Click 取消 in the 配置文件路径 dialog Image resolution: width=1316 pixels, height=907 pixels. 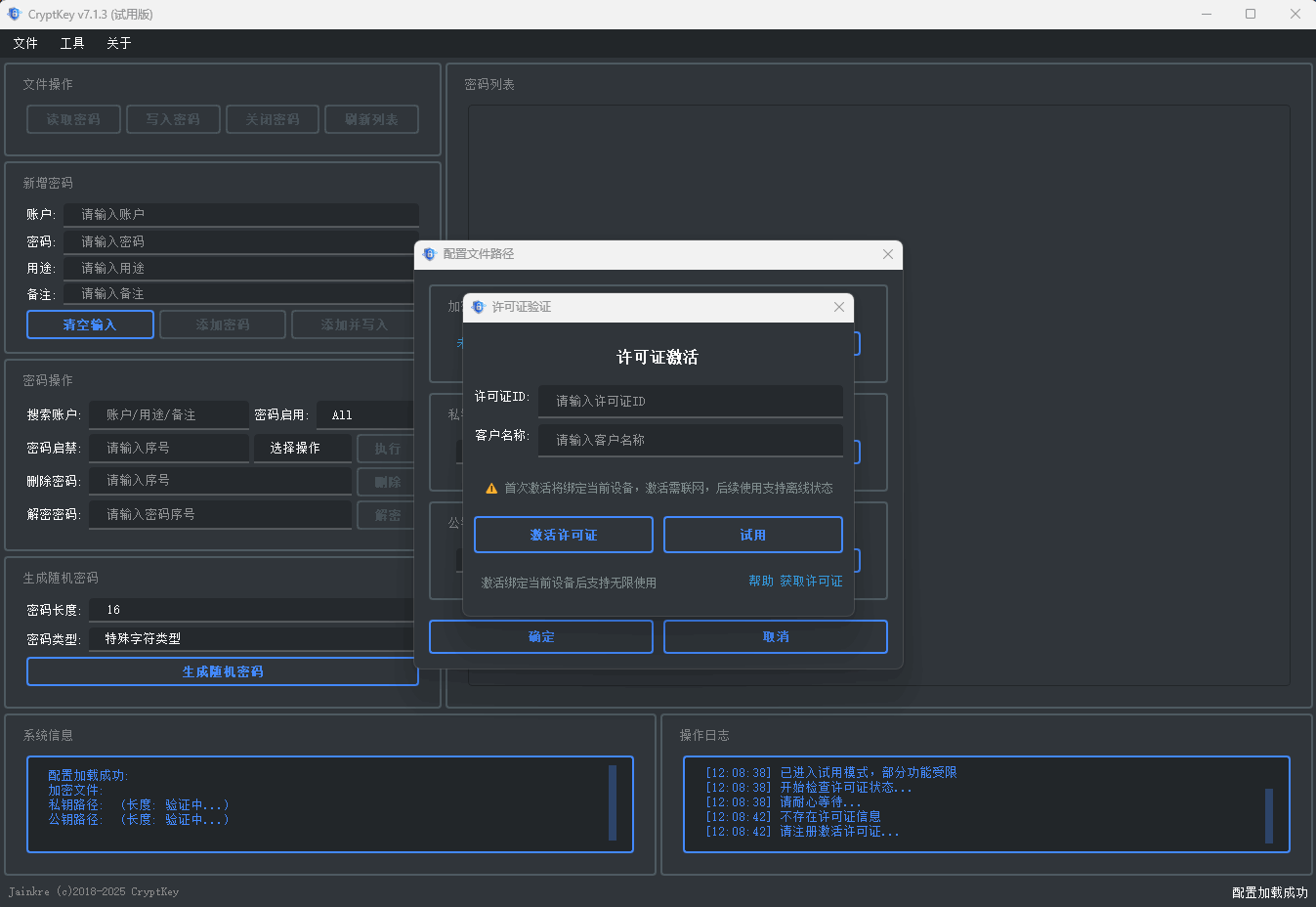click(776, 636)
